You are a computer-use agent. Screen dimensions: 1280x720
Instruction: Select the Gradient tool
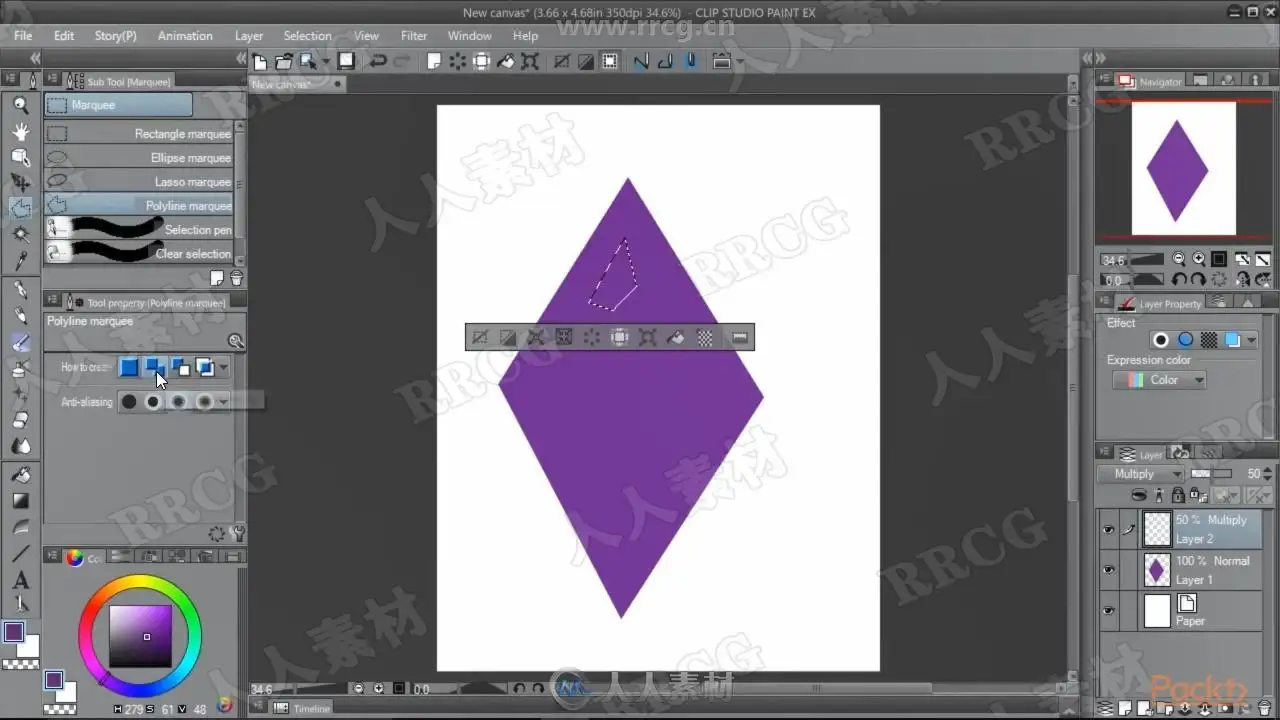[x=20, y=501]
